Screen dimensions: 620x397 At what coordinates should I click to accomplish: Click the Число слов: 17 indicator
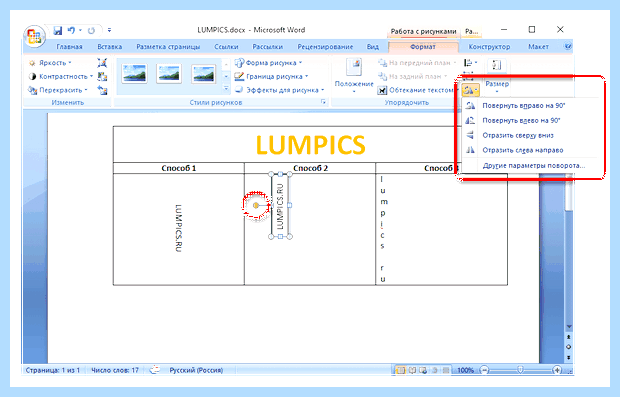(115, 370)
